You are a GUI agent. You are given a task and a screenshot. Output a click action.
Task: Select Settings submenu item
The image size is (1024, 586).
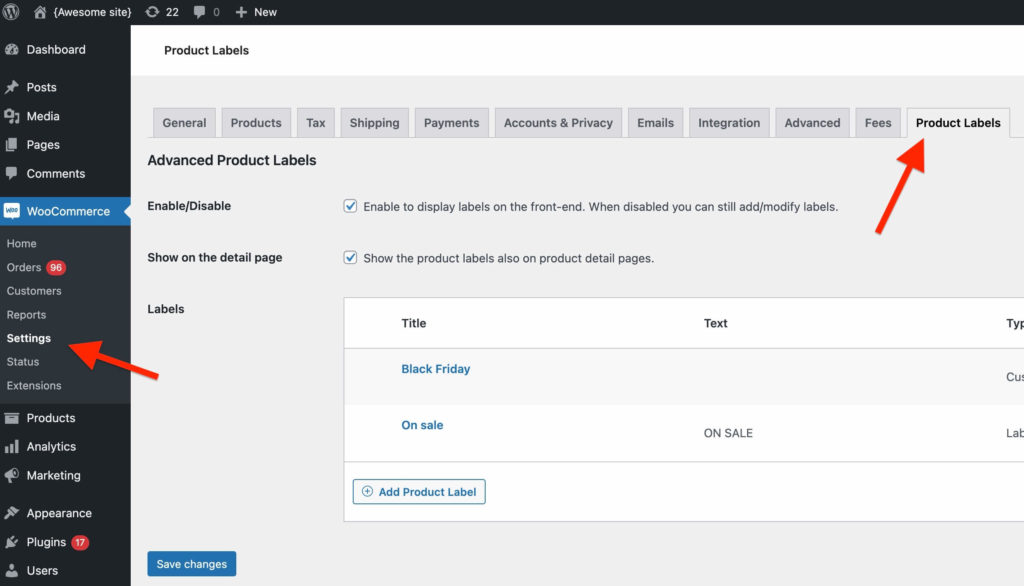pos(29,338)
